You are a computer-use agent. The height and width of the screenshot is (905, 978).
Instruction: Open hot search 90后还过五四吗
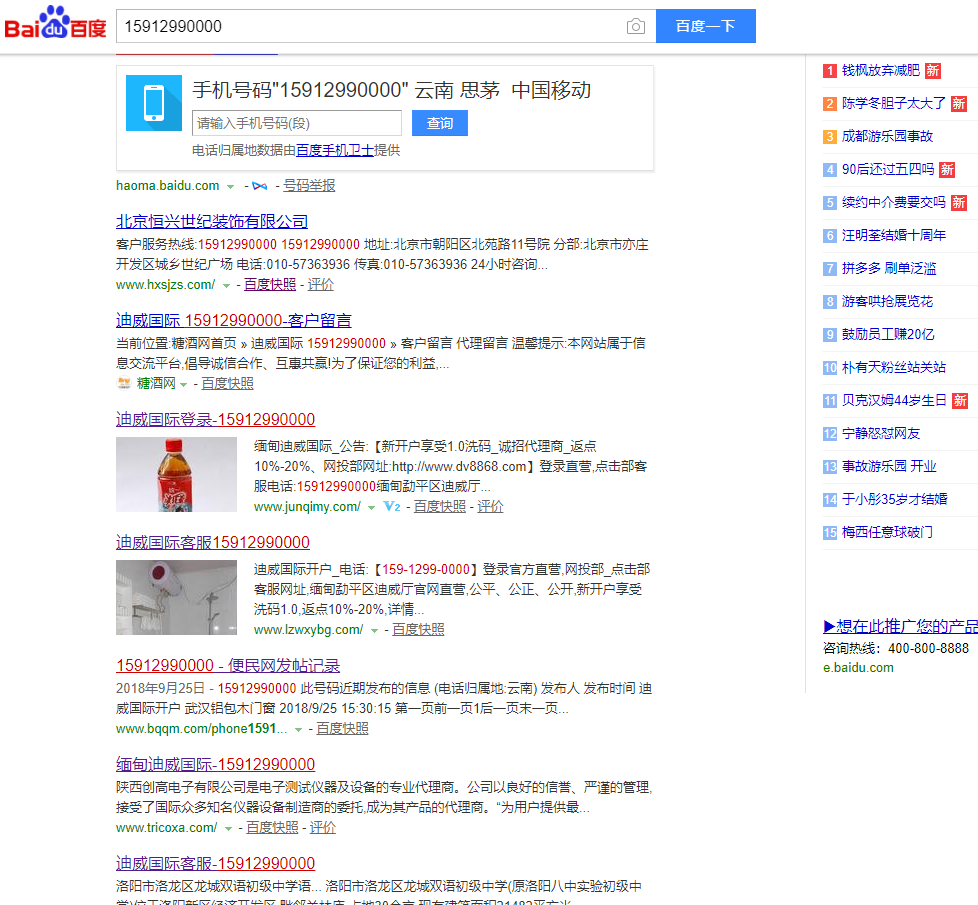point(888,170)
